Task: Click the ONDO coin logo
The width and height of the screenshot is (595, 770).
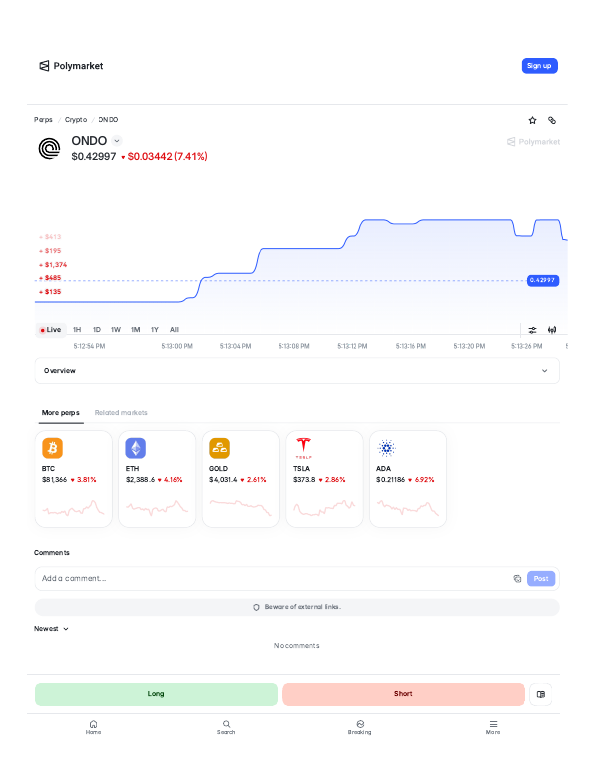Action: 49,148
